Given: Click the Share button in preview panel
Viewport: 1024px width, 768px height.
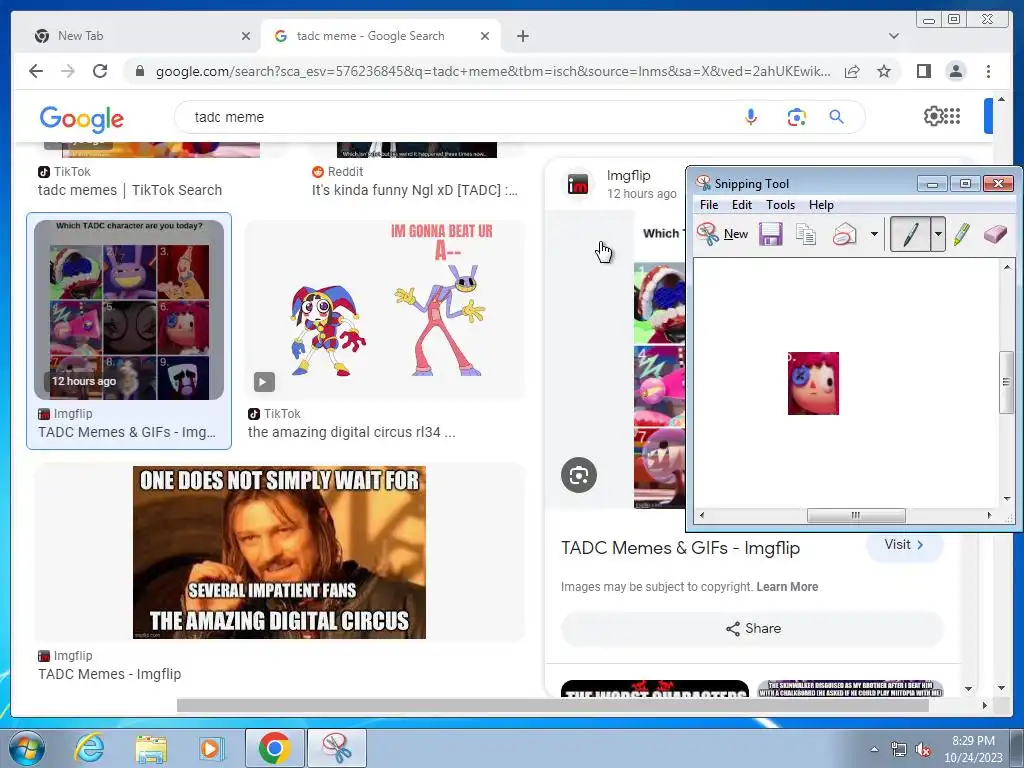Looking at the screenshot, I should (752, 628).
